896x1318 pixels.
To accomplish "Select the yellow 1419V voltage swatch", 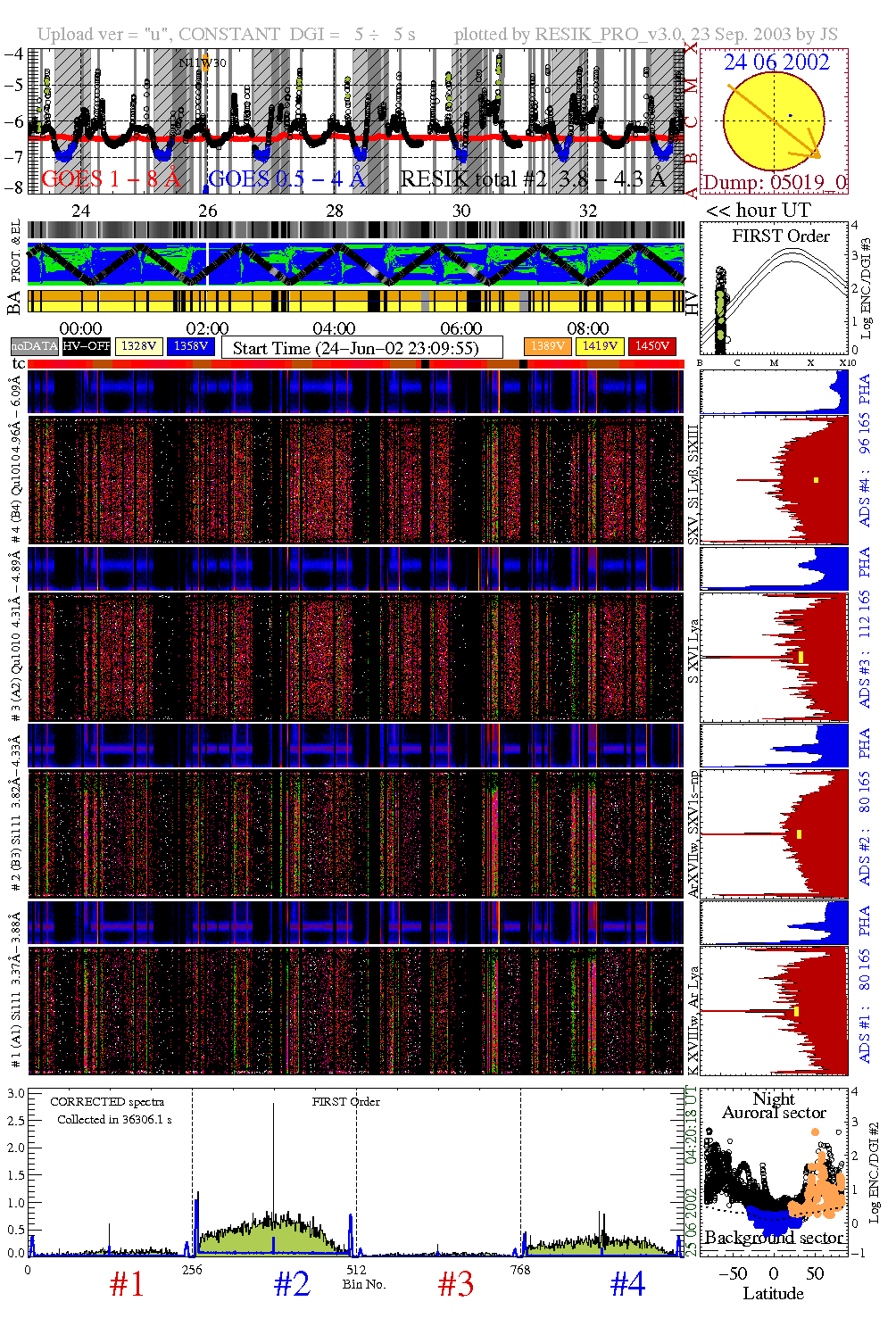I will pos(600,346).
